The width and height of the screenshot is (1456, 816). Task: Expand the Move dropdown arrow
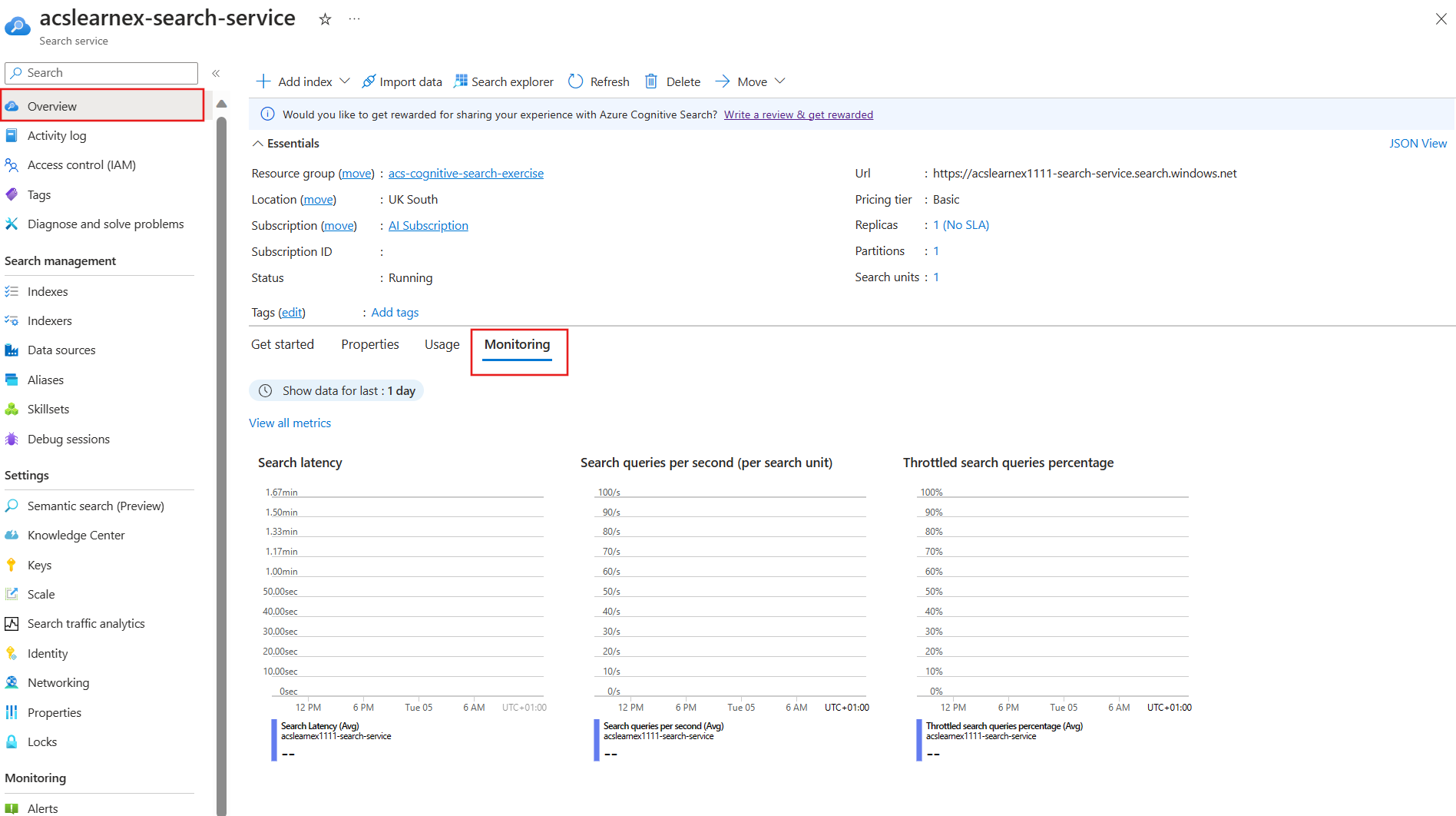[779, 81]
